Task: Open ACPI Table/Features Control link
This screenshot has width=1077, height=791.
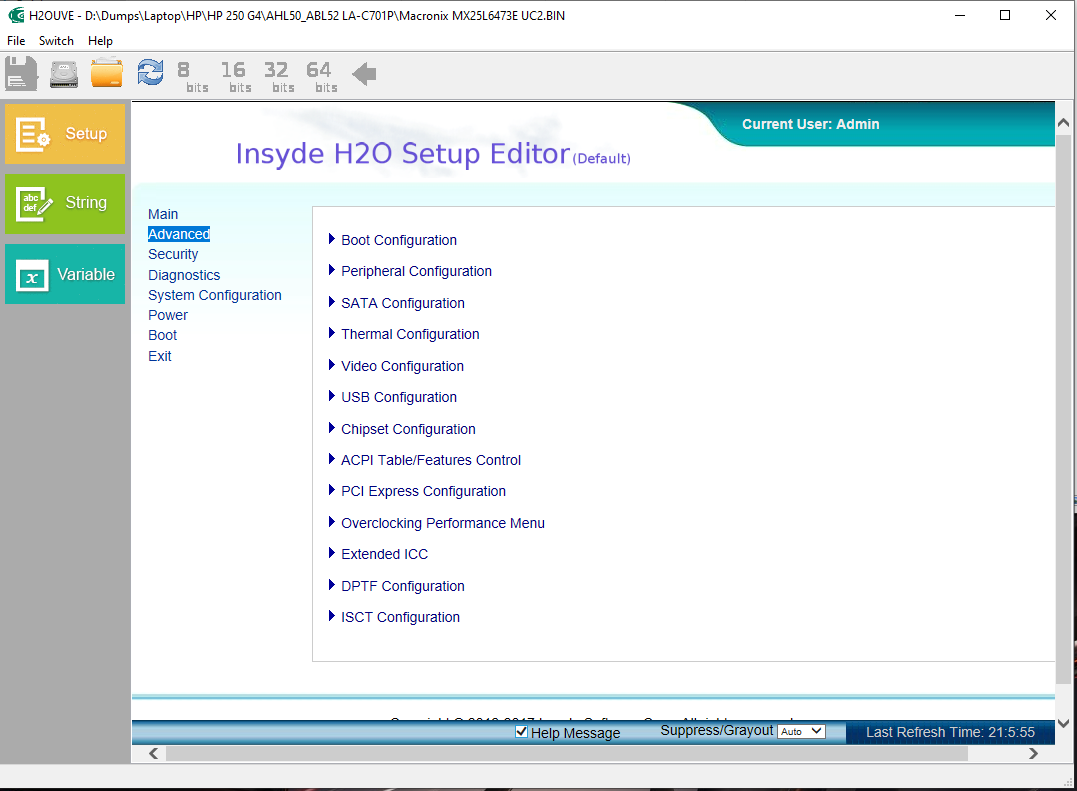Action: [431, 460]
